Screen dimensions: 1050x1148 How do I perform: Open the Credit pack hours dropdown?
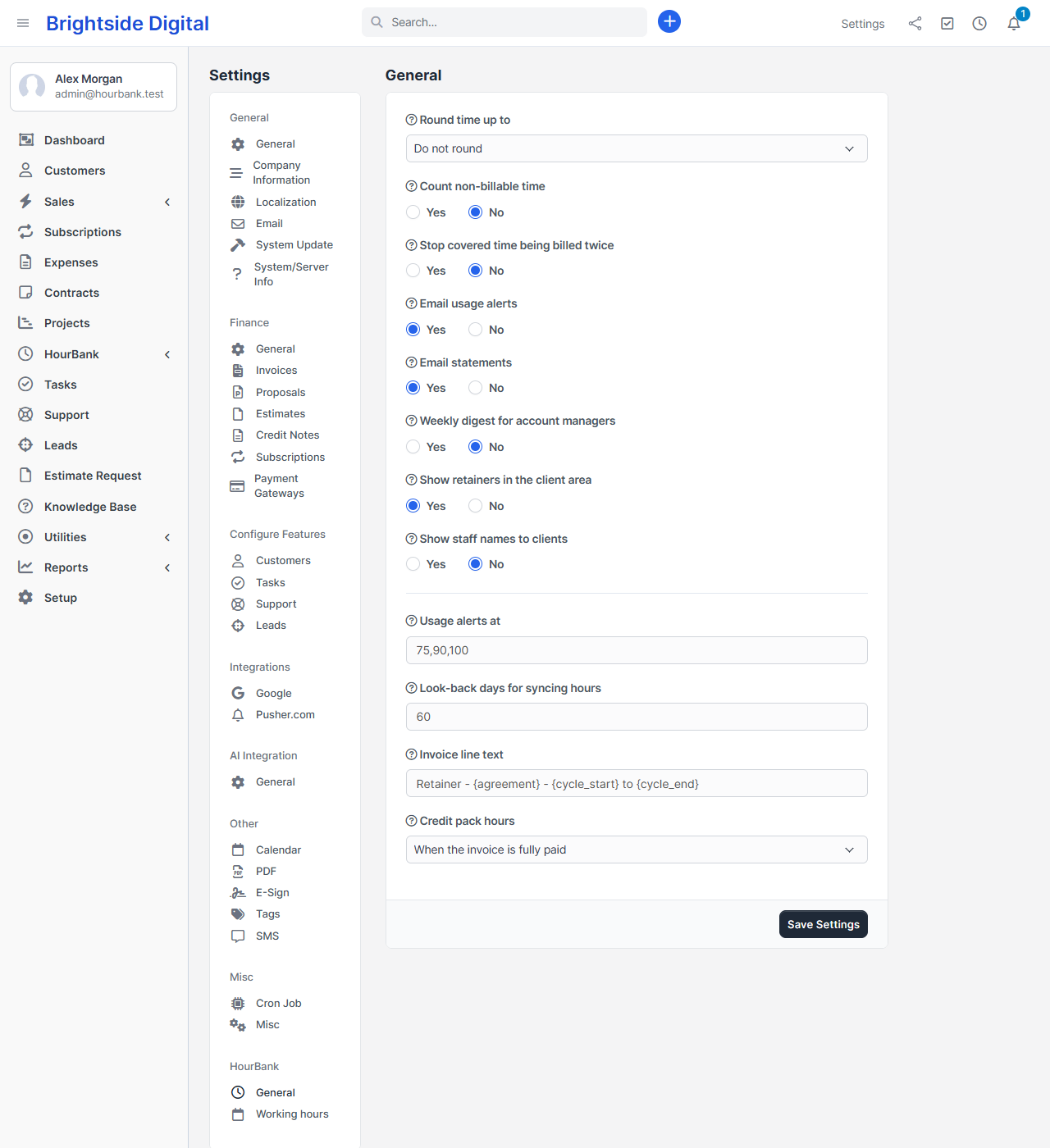(637, 850)
